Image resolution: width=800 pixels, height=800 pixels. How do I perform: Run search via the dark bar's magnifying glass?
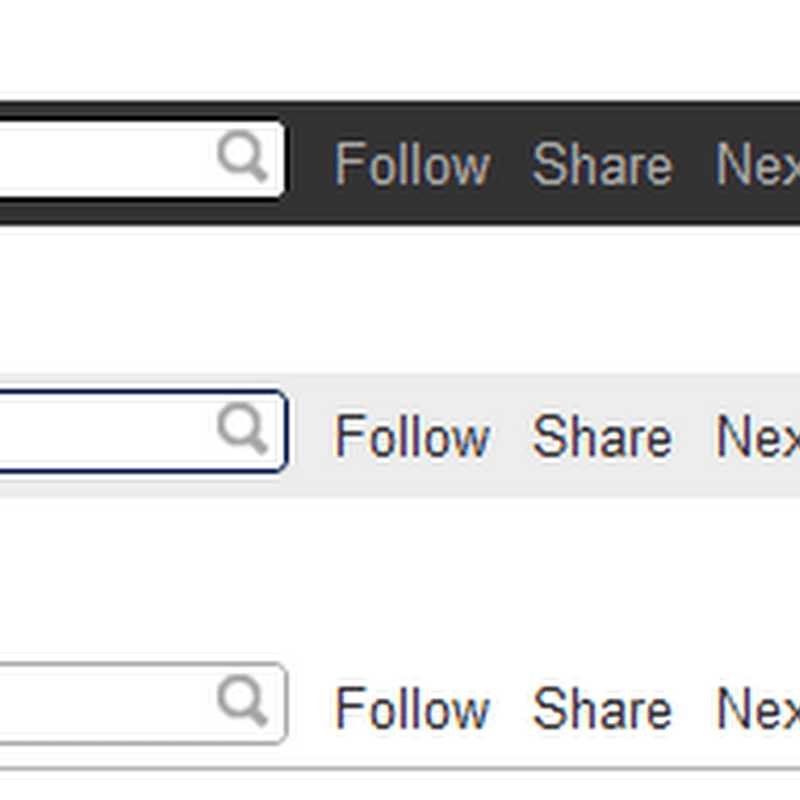[x=242, y=155]
